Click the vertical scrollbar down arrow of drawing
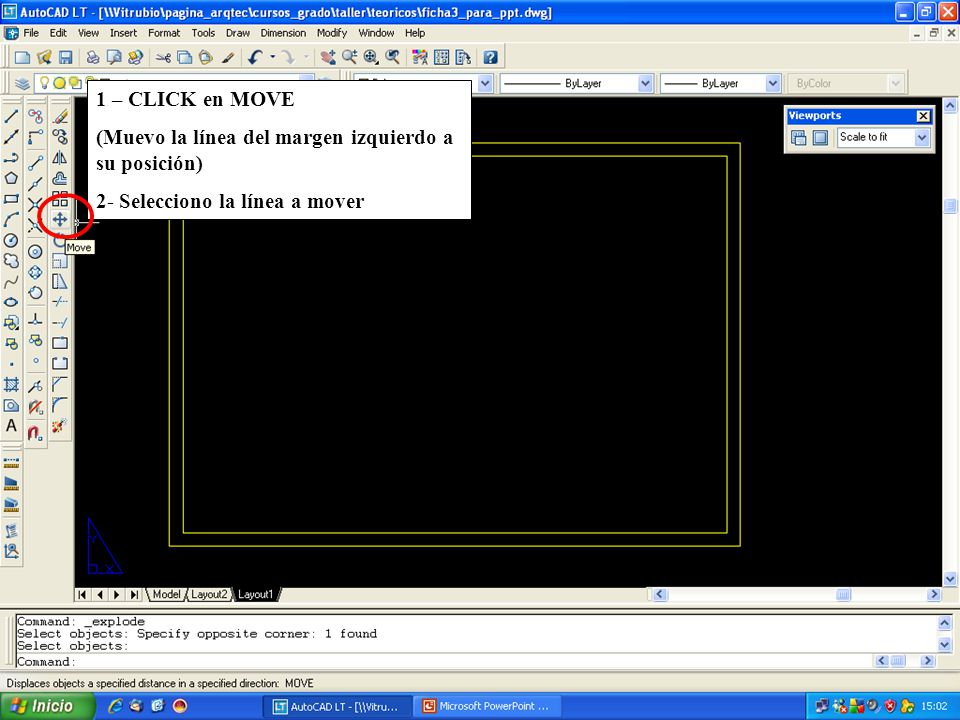 [x=950, y=579]
